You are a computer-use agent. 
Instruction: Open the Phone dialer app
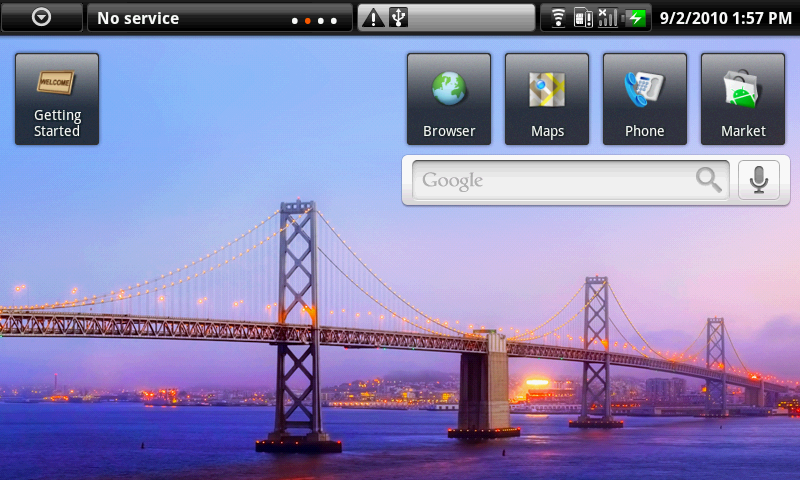pyautogui.click(x=645, y=99)
